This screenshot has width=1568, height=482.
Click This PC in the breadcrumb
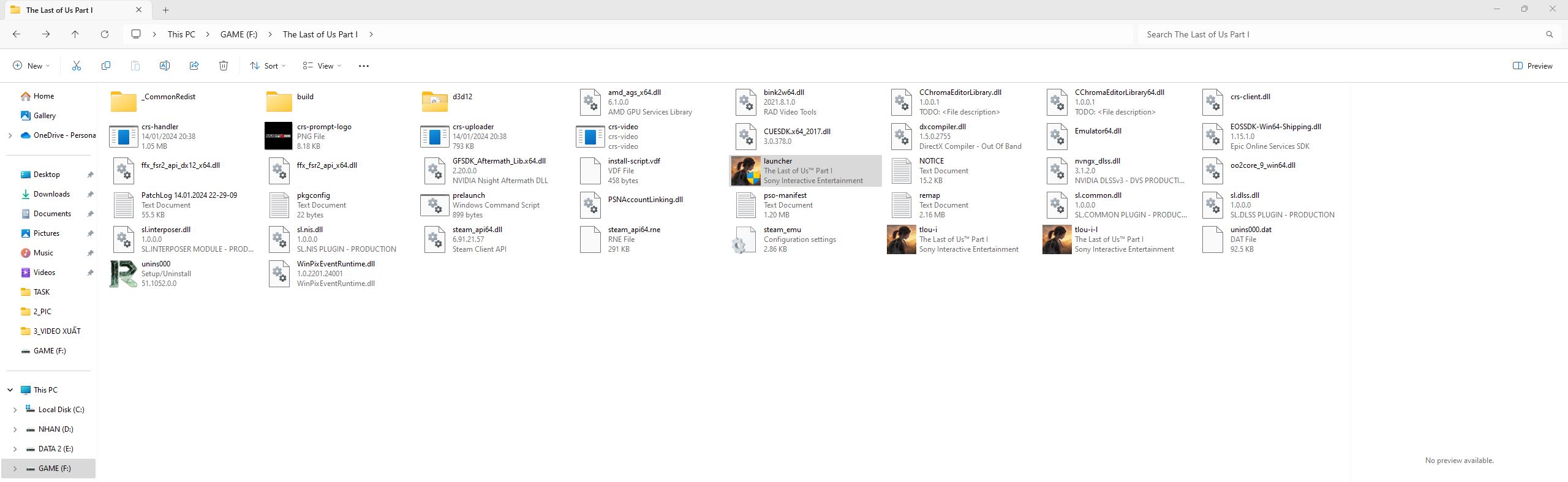pyautogui.click(x=181, y=34)
